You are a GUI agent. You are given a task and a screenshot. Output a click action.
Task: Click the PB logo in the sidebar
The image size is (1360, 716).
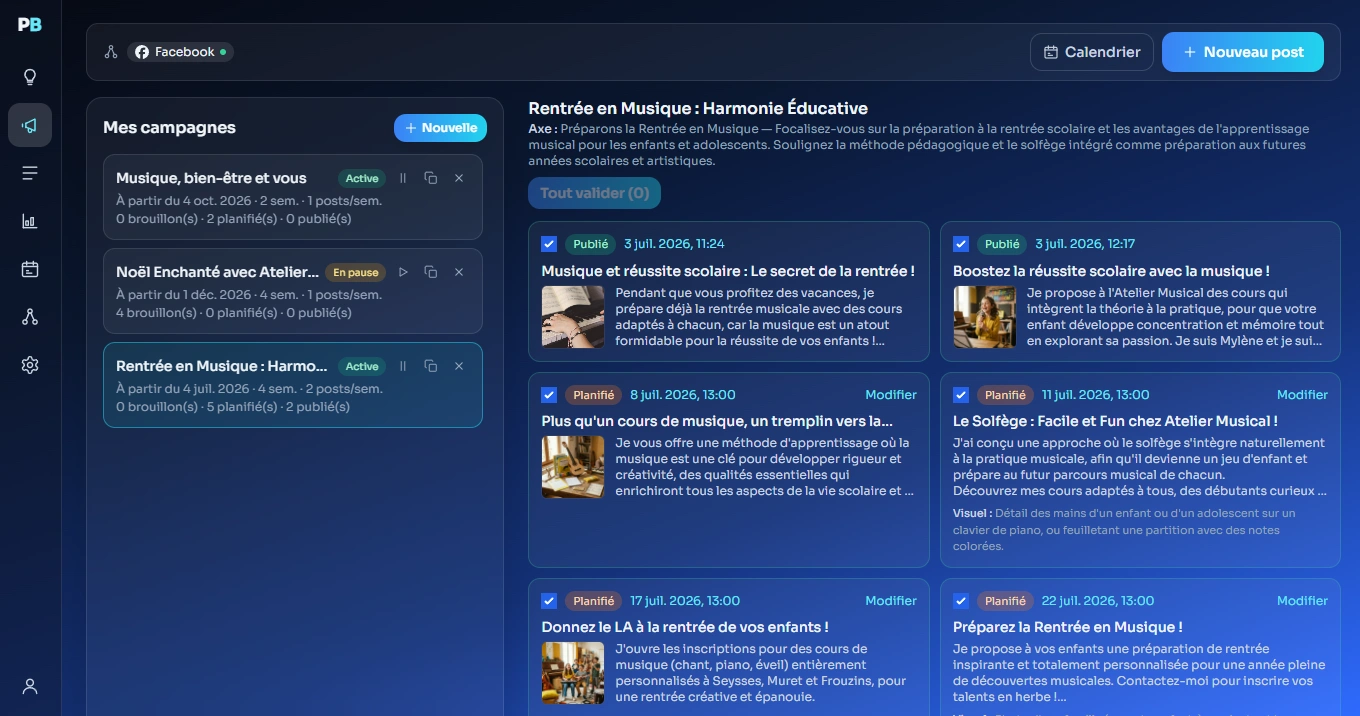coord(30,25)
